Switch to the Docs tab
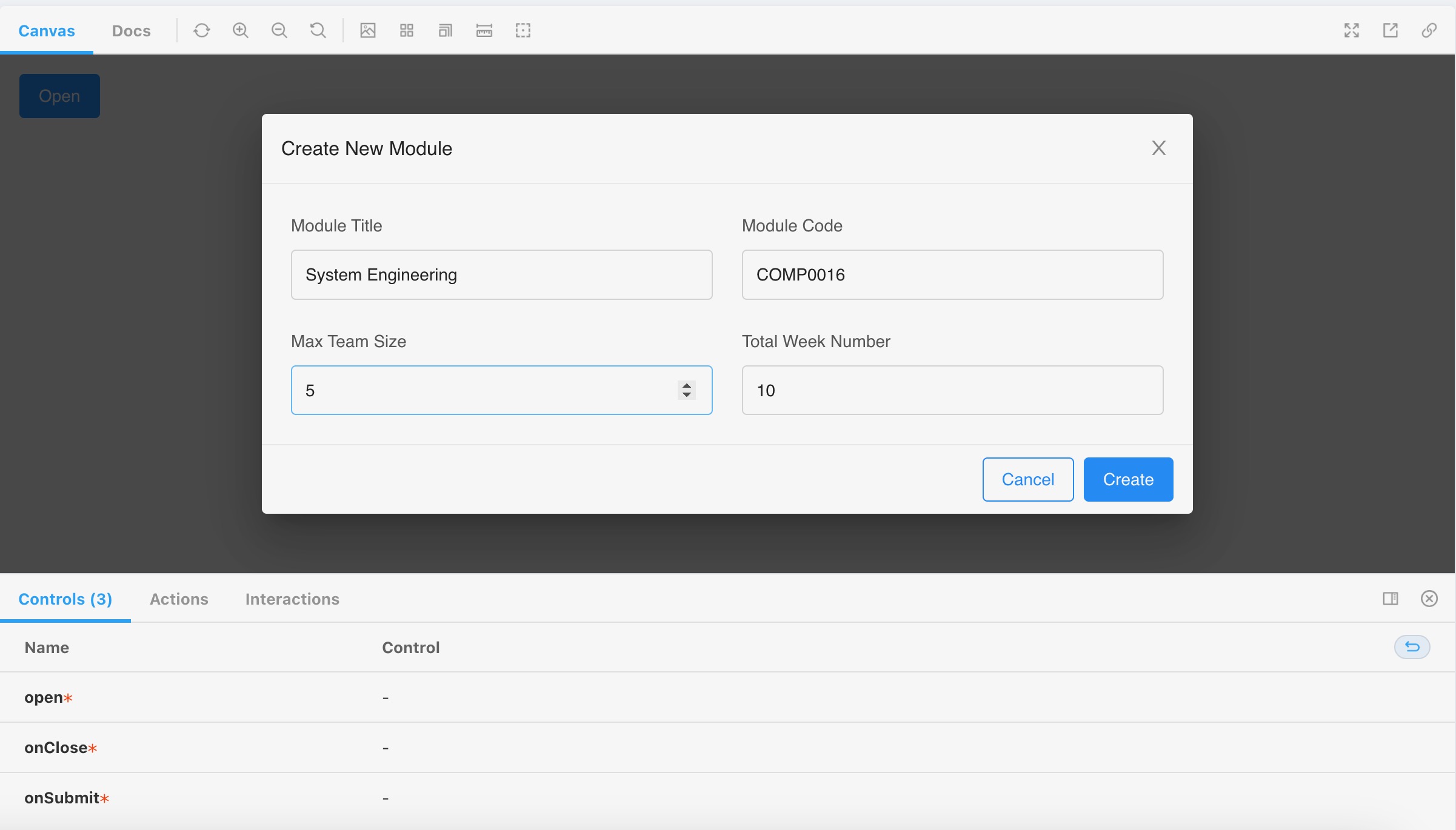Screen dimensions: 1456x830 pyautogui.click(x=132, y=31)
